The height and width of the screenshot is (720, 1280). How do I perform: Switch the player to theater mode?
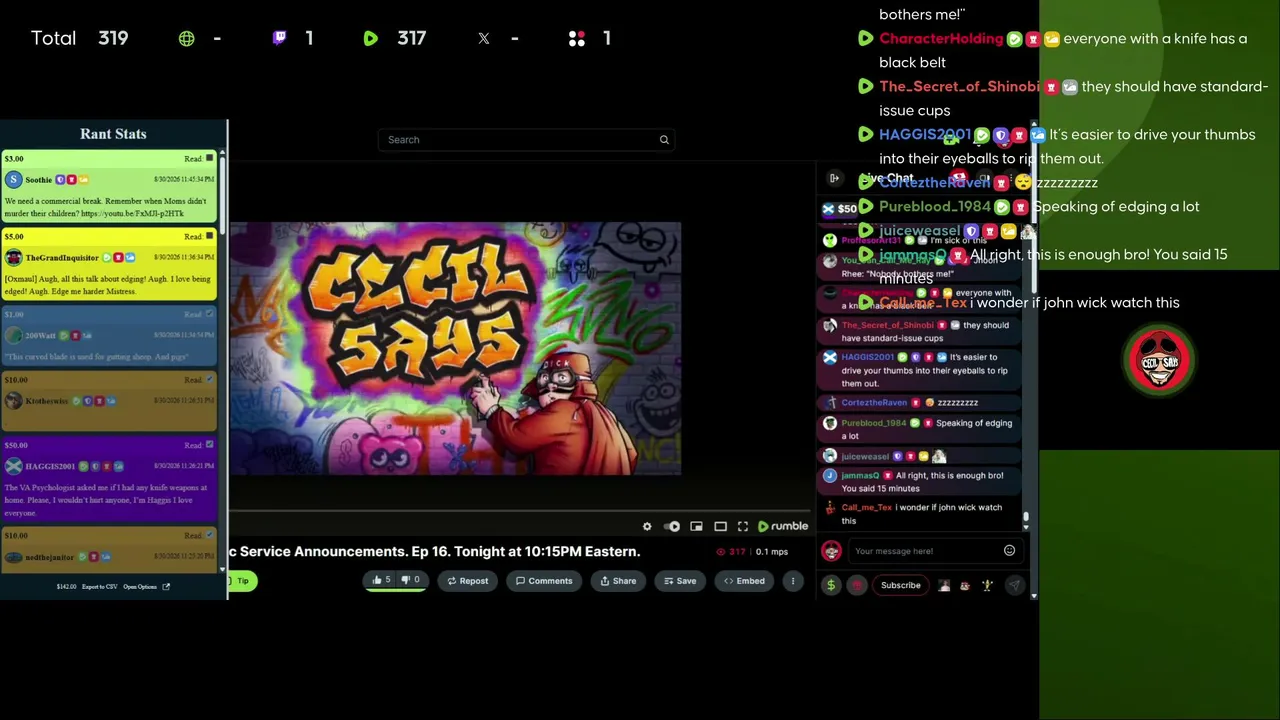(x=720, y=526)
